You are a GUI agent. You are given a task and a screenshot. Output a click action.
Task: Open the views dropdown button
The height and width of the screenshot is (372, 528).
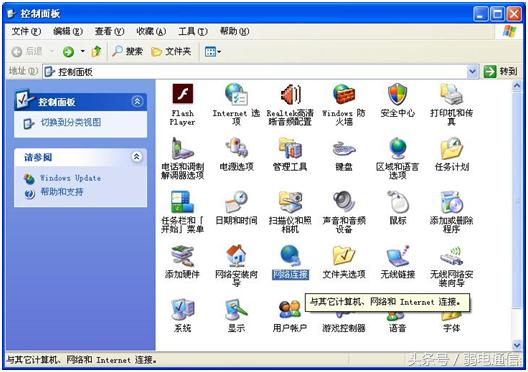pyautogui.click(x=213, y=52)
